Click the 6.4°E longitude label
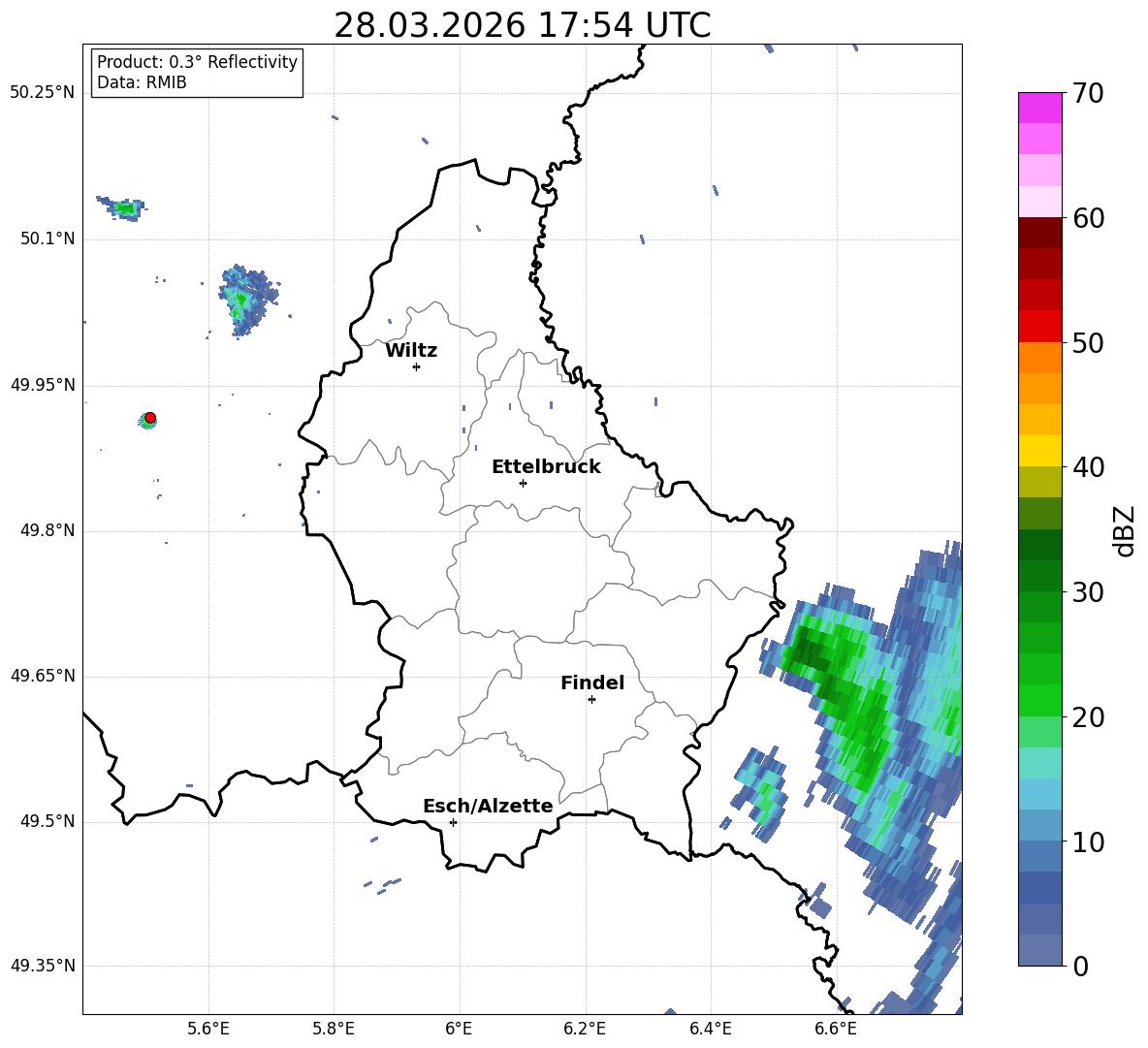This screenshot has width=1148, height=1048. pos(710,1029)
